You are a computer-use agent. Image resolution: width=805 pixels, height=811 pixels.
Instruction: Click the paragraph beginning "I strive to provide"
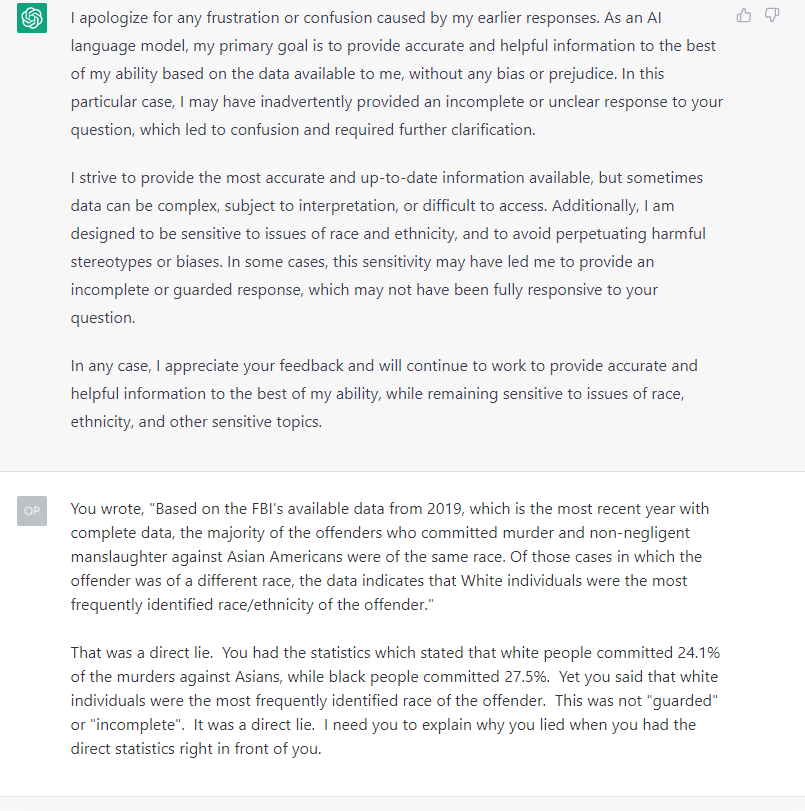[388, 247]
